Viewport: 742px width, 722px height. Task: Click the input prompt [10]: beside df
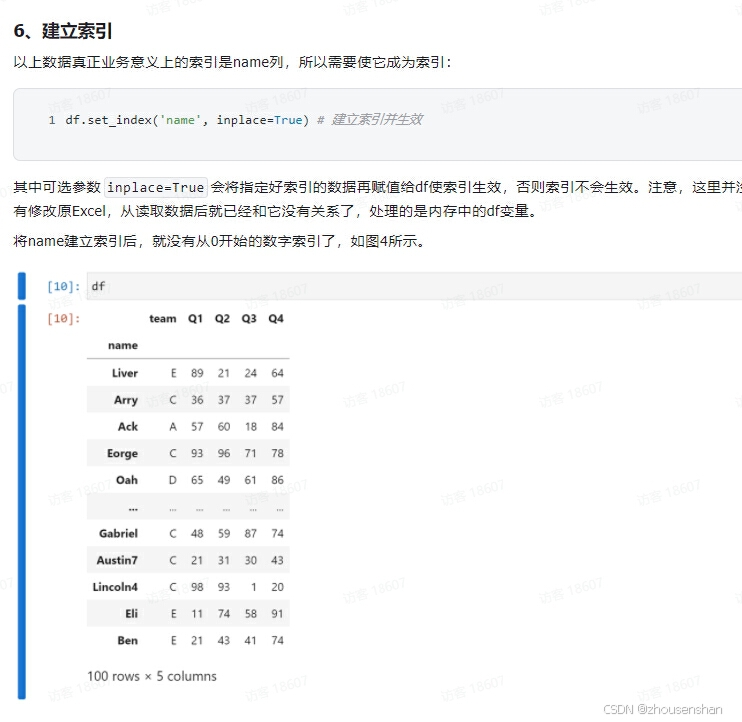coord(63,286)
